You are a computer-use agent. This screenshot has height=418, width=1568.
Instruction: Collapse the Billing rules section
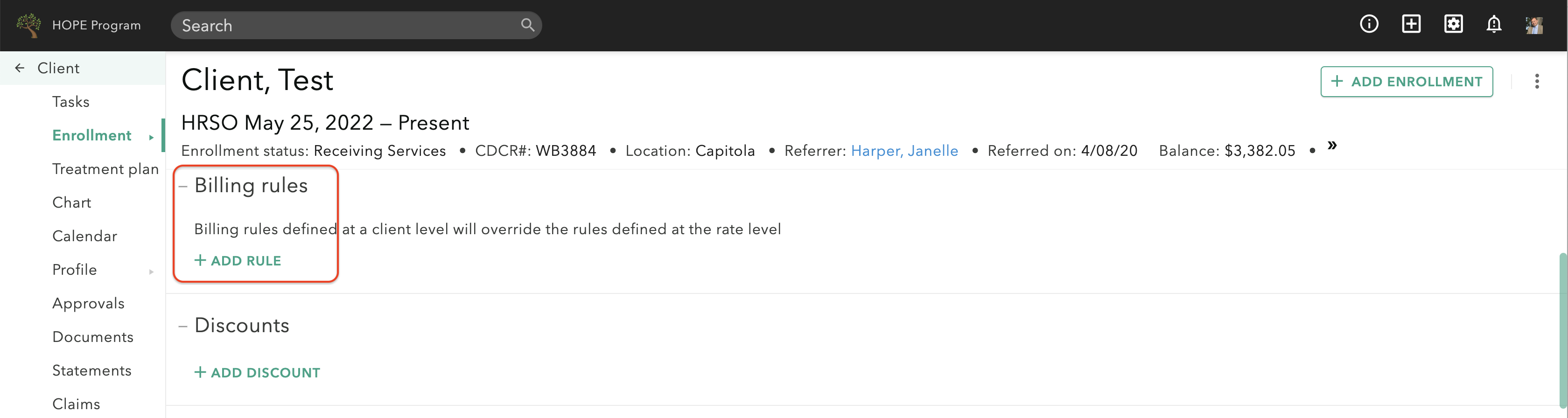183,186
